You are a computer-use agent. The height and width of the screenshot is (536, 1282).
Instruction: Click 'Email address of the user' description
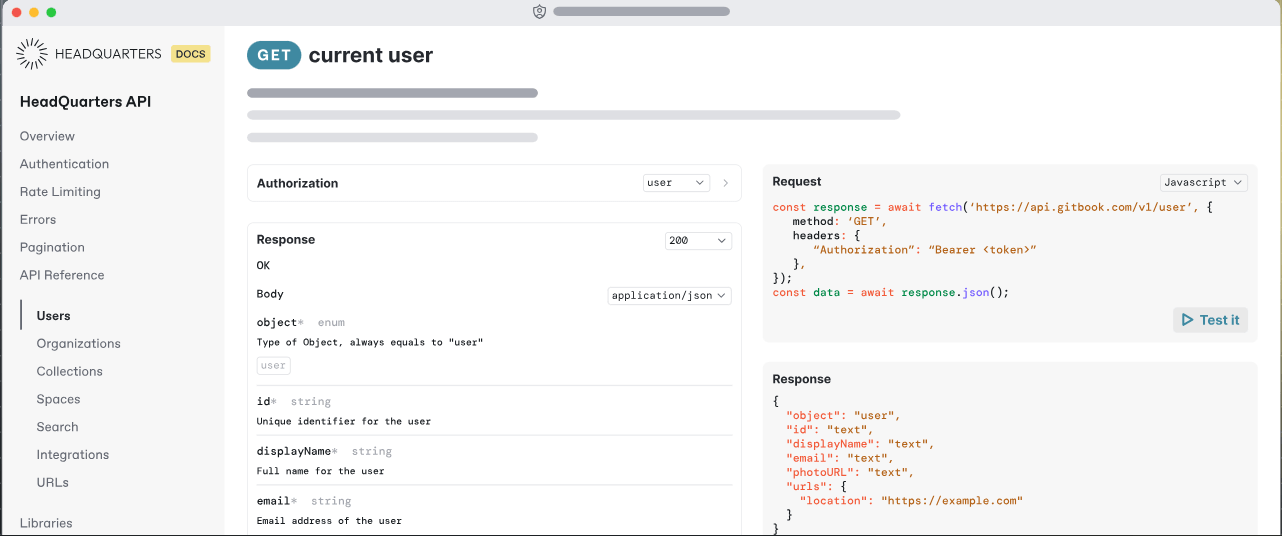(329, 521)
